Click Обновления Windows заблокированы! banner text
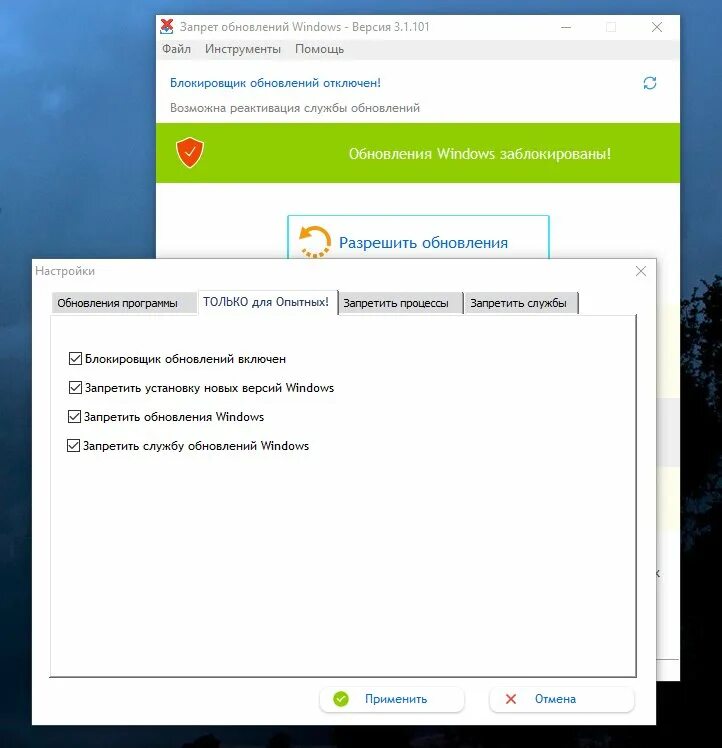This screenshot has width=722, height=748. [x=480, y=154]
